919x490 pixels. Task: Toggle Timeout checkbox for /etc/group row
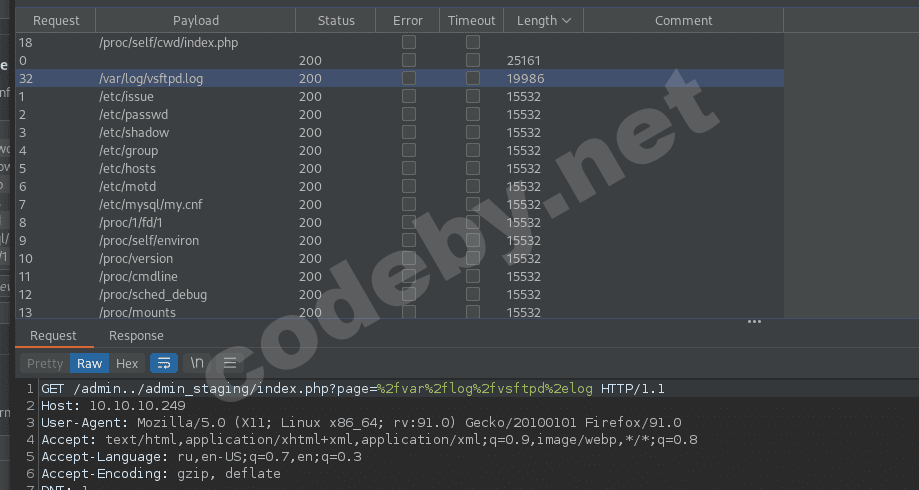point(472,150)
